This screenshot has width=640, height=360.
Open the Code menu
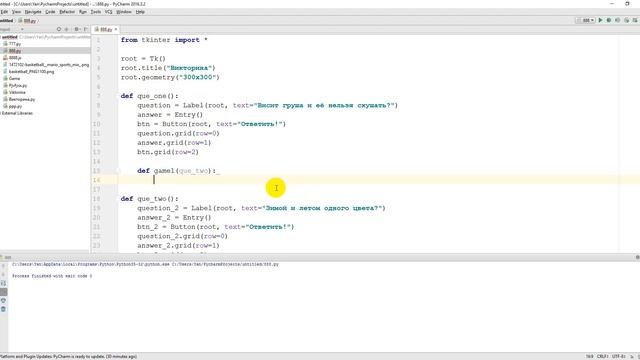(x=50, y=12)
